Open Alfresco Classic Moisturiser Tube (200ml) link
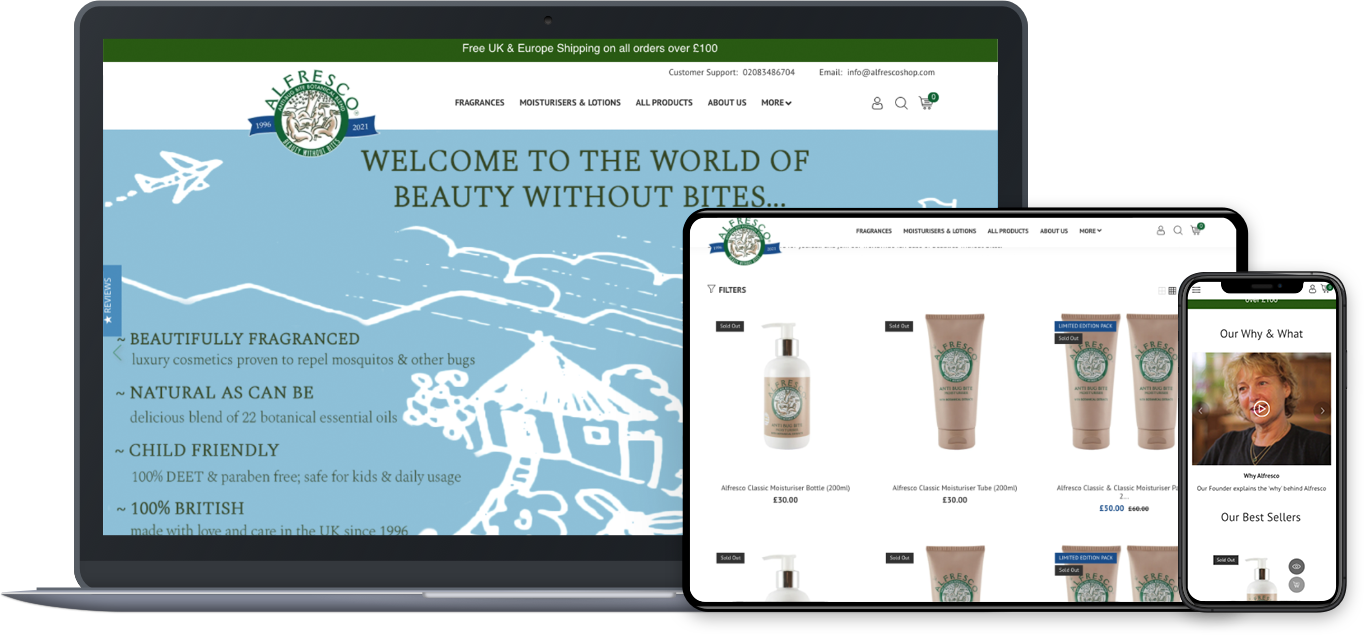 pyautogui.click(x=955, y=488)
